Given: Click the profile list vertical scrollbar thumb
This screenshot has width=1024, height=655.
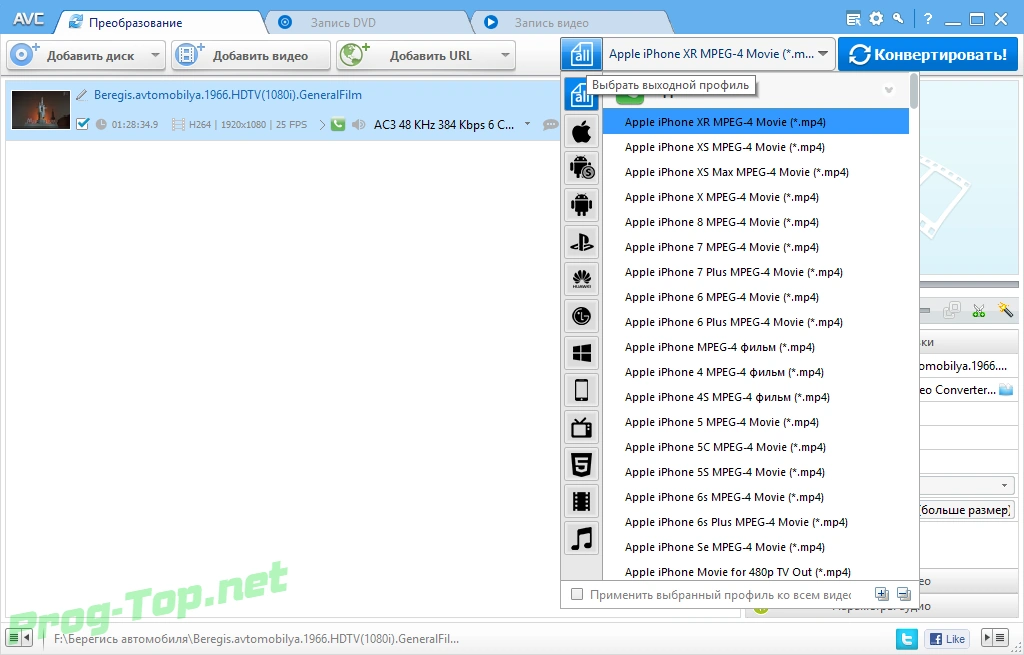Looking at the screenshot, I should (914, 91).
